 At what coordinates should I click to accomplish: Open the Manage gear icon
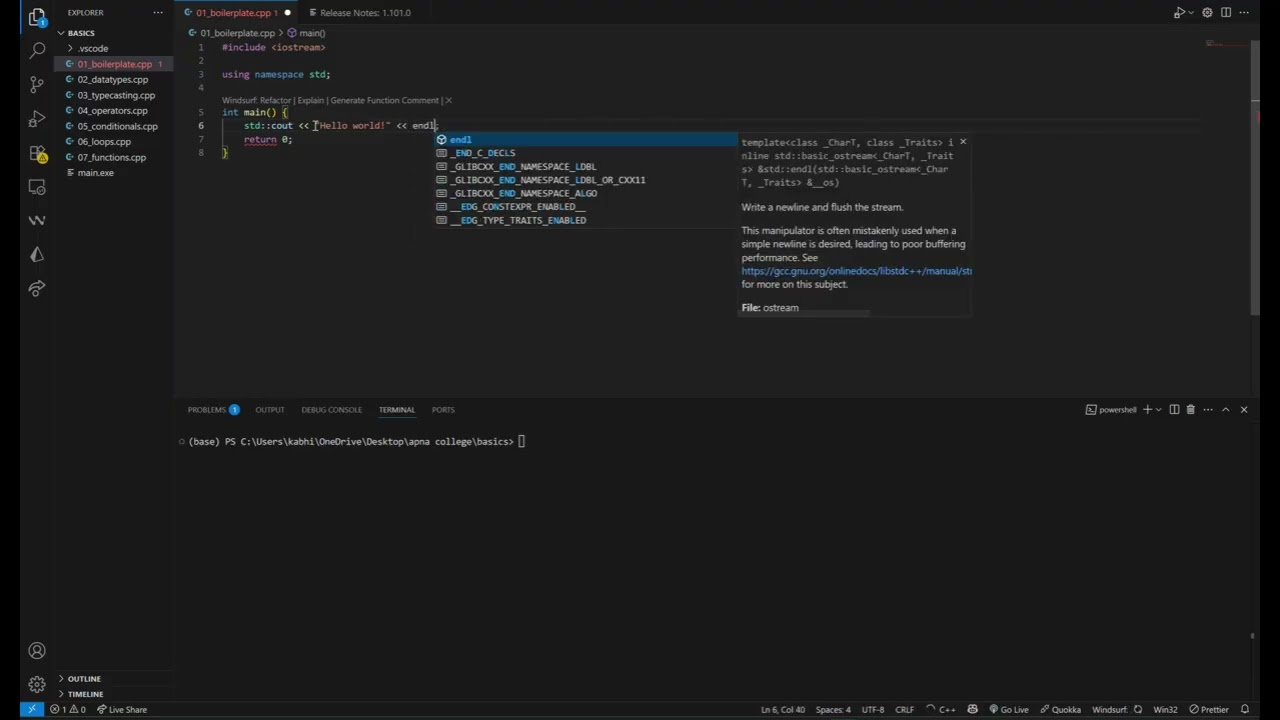coord(37,685)
